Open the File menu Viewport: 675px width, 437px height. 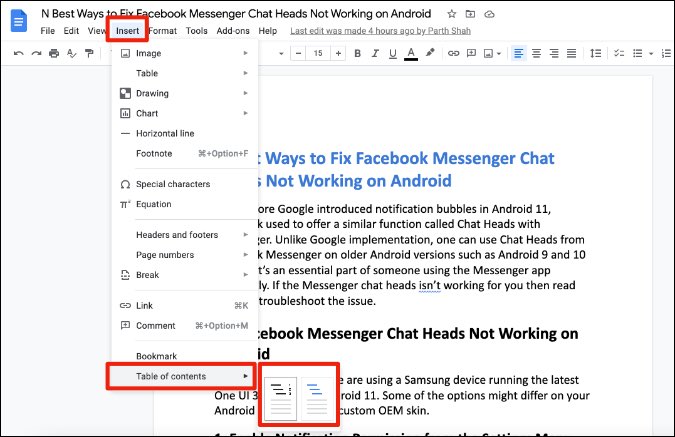47,31
